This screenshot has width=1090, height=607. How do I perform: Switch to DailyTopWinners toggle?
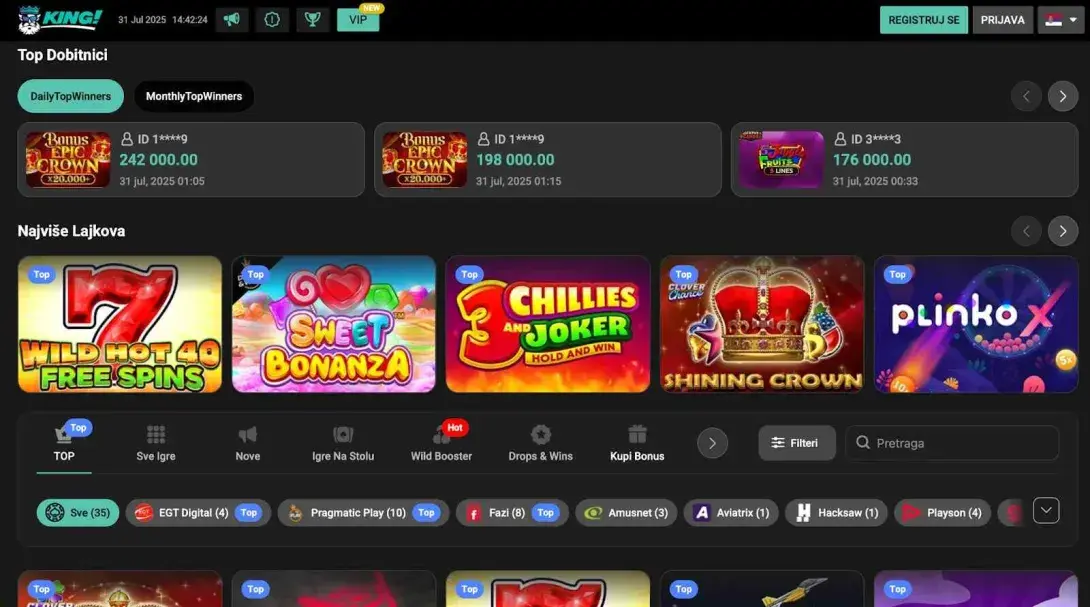(x=70, y=96)
